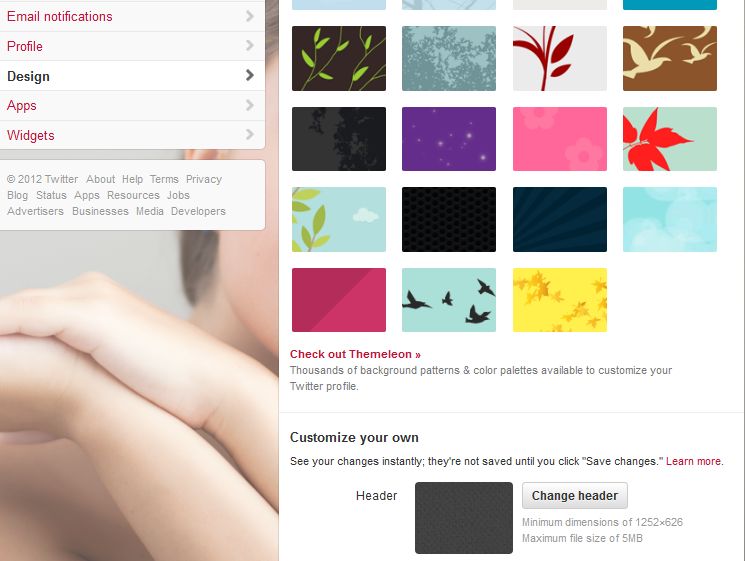The width and height of the screenshot is (745, 561).
Task: Open the Design settings menu item
Action: 132,76
